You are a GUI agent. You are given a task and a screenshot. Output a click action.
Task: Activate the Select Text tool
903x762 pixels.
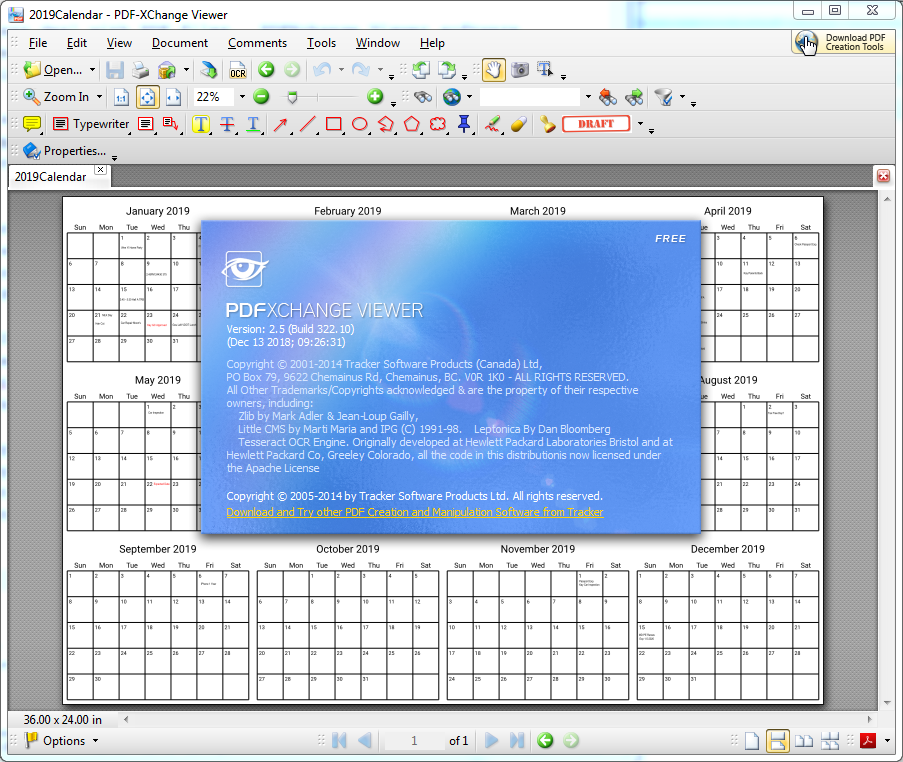[545, 70]
